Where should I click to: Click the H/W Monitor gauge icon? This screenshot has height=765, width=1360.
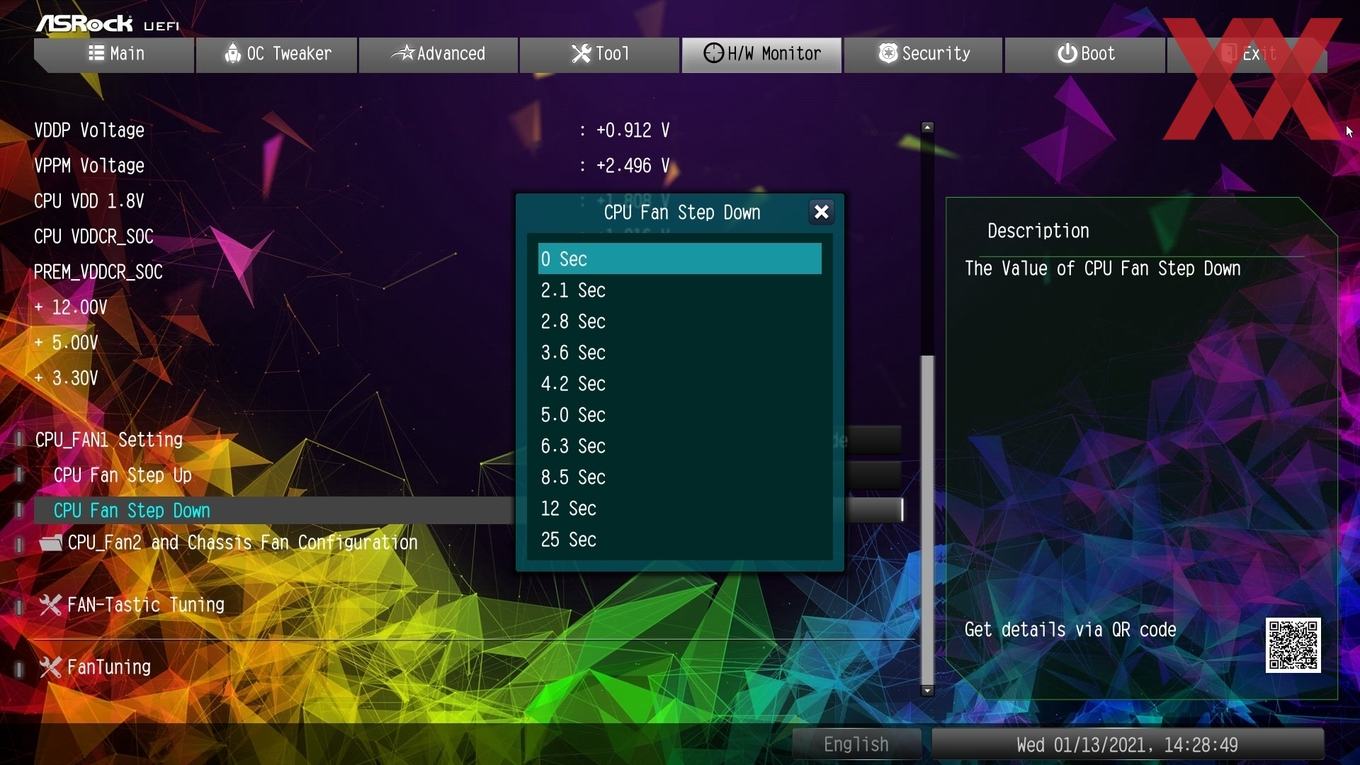(x=713, y=53)
